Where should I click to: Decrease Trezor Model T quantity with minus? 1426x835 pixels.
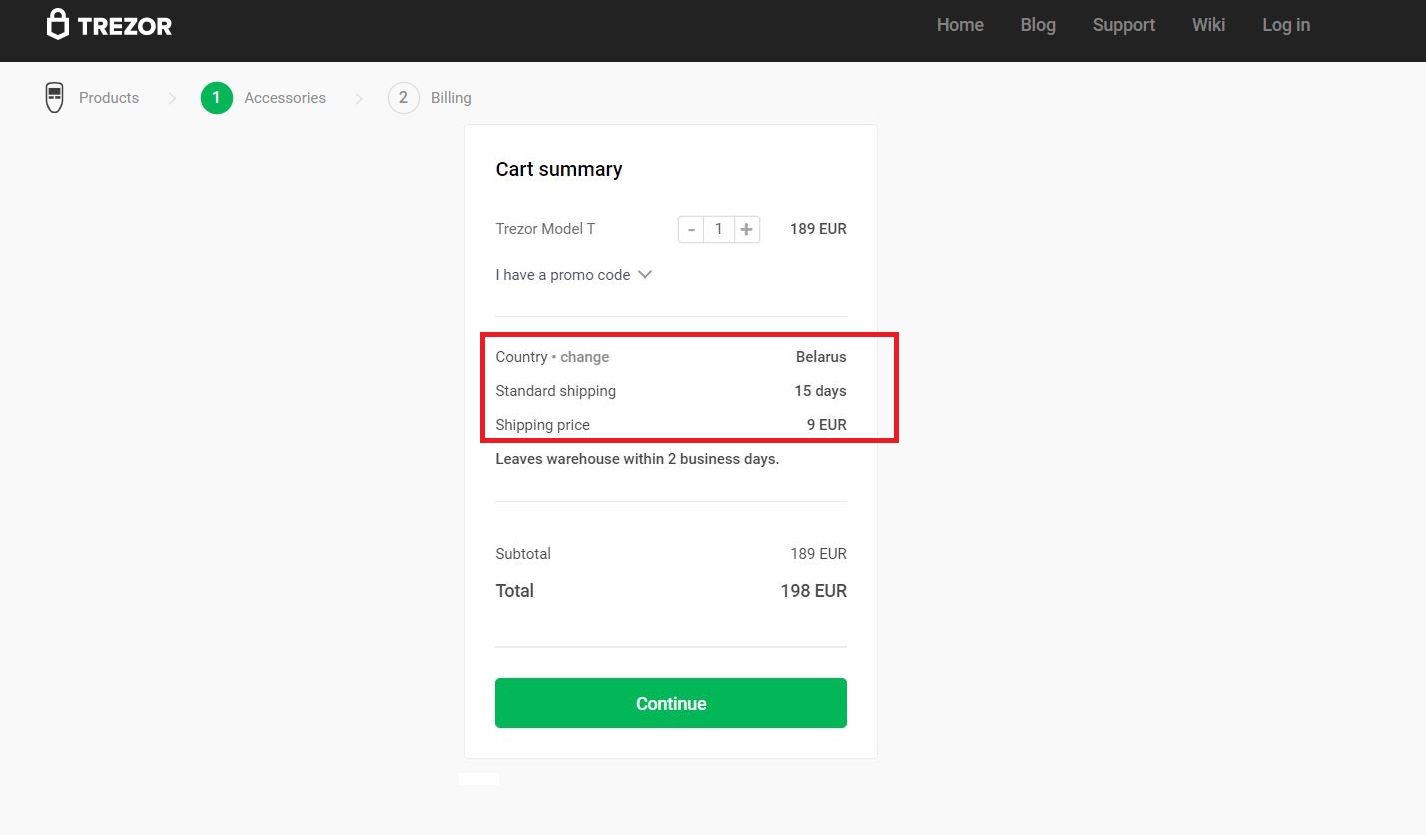coord(691,230)
